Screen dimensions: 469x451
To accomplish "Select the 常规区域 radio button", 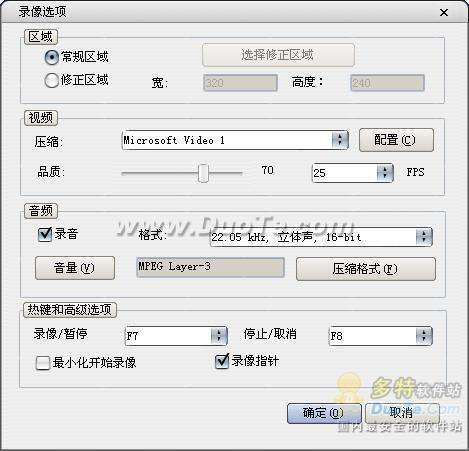I will click(51, 57).
